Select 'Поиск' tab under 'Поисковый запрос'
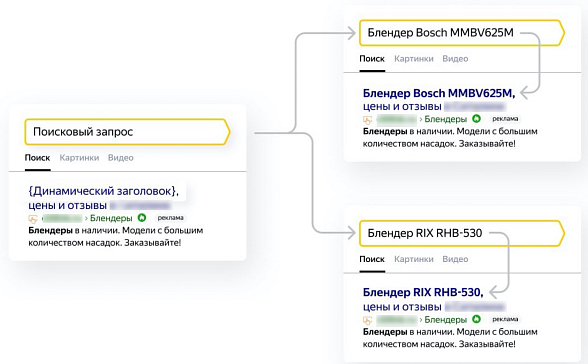Viewport: 588px width, 364px height. [38, 158]
